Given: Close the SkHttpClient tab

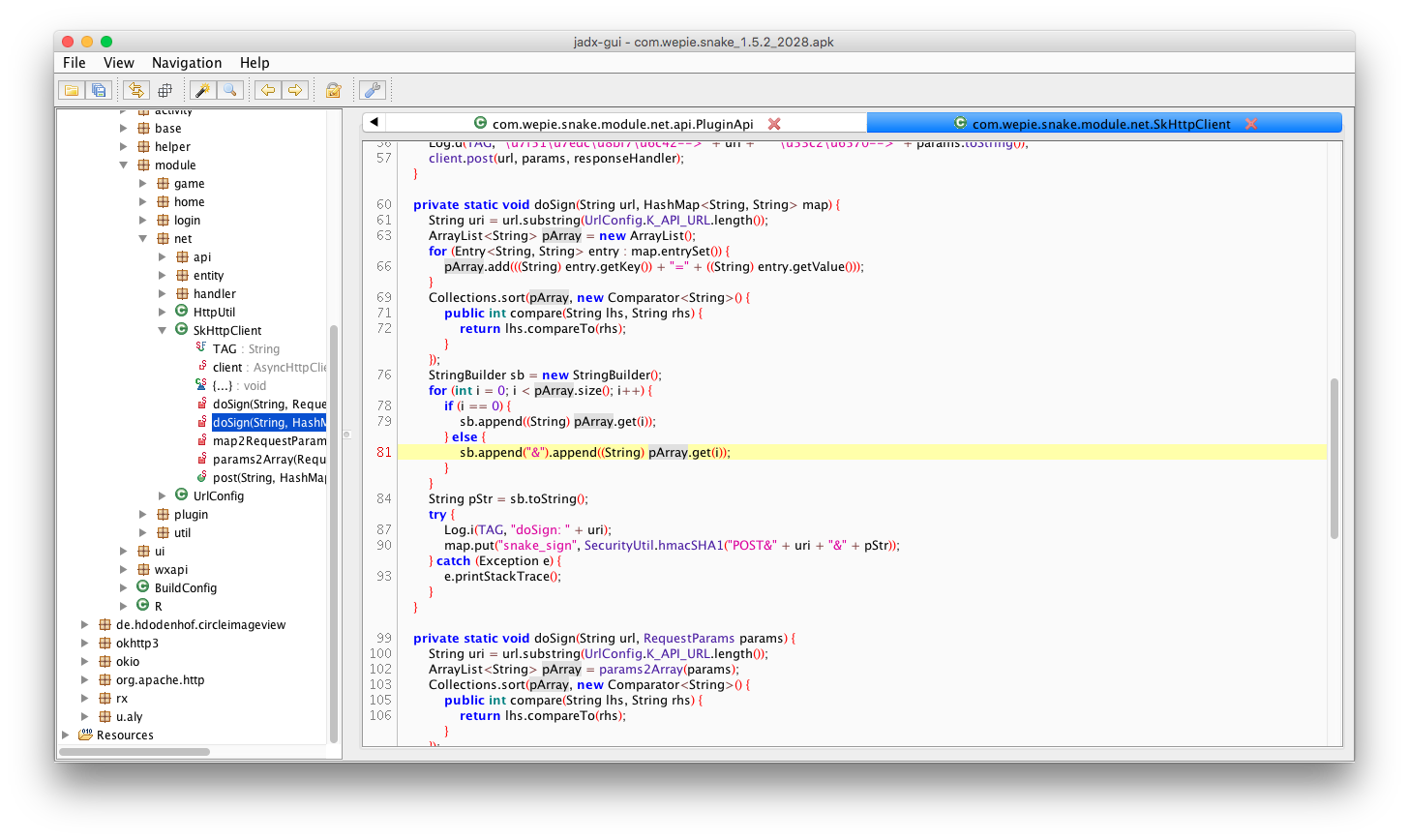Looking at the screenshot, I should (1251, 124).
